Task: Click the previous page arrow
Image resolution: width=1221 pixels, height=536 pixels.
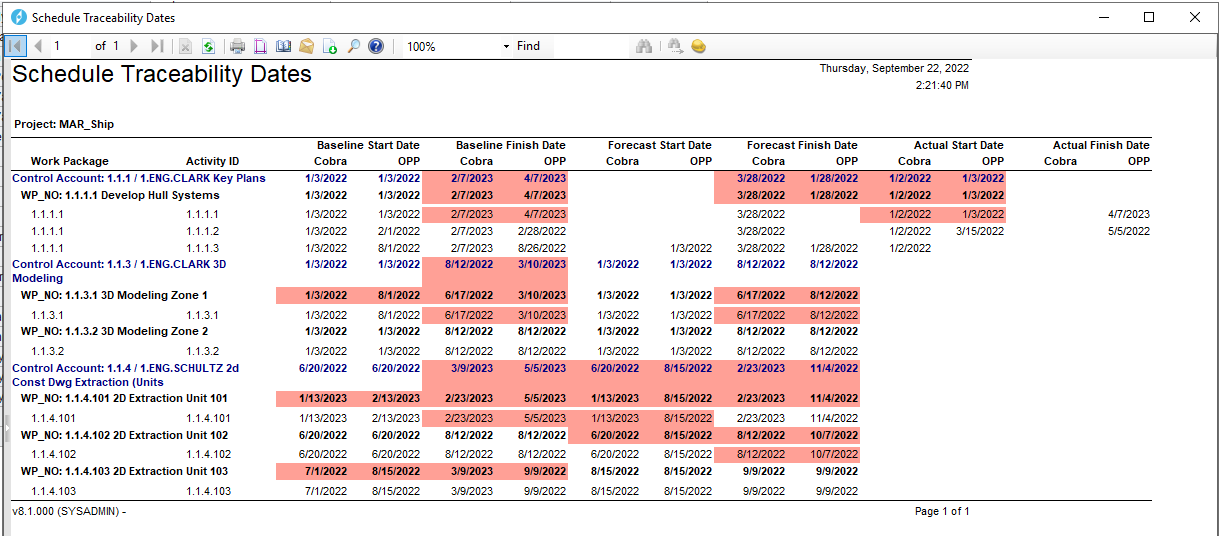Action: (38, 46)
